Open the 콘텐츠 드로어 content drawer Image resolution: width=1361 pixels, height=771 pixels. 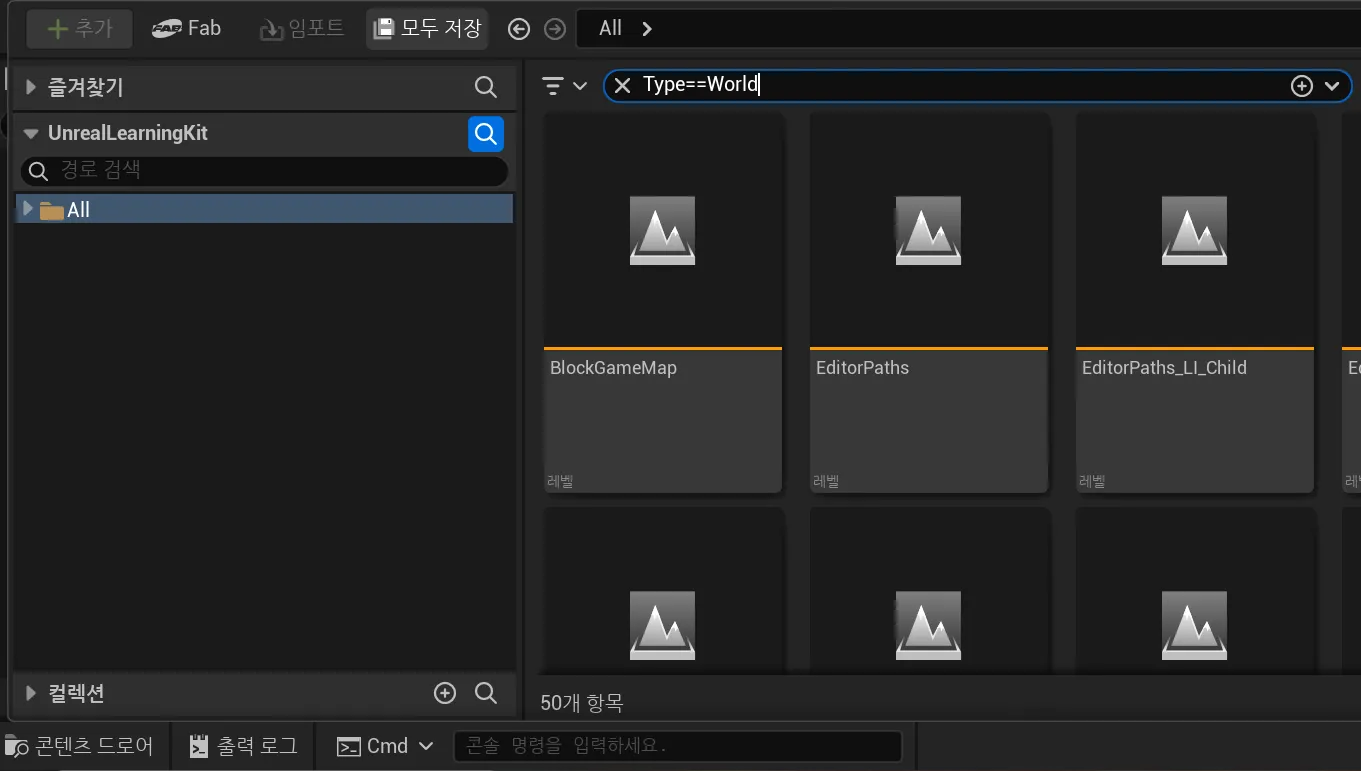point(80,746)
